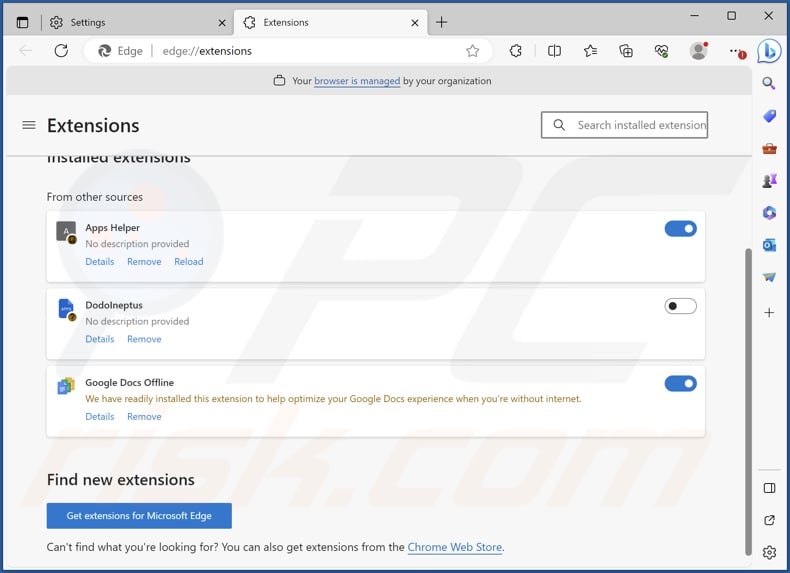Click the DodoIneptus extension icon
This screenshot has height=573, width=790.
66,309
